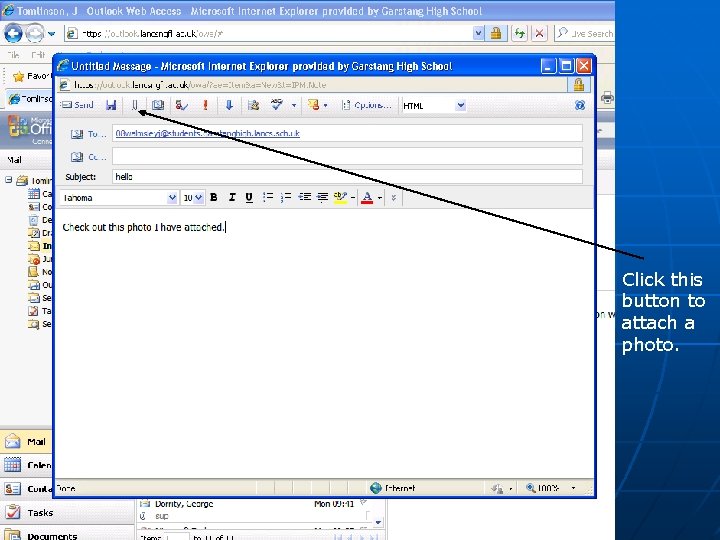This screenshot has width=720, height=540.
Task: Click the Favorites star in background browser
Action: (x=18, y=76)
